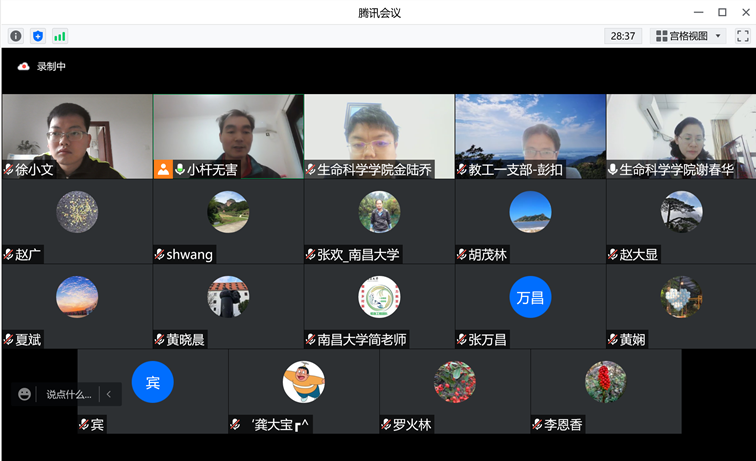Select the 万昌 blue avatar tile
Image resolution: width=756 pixels, height=461 pixels.
530,297
